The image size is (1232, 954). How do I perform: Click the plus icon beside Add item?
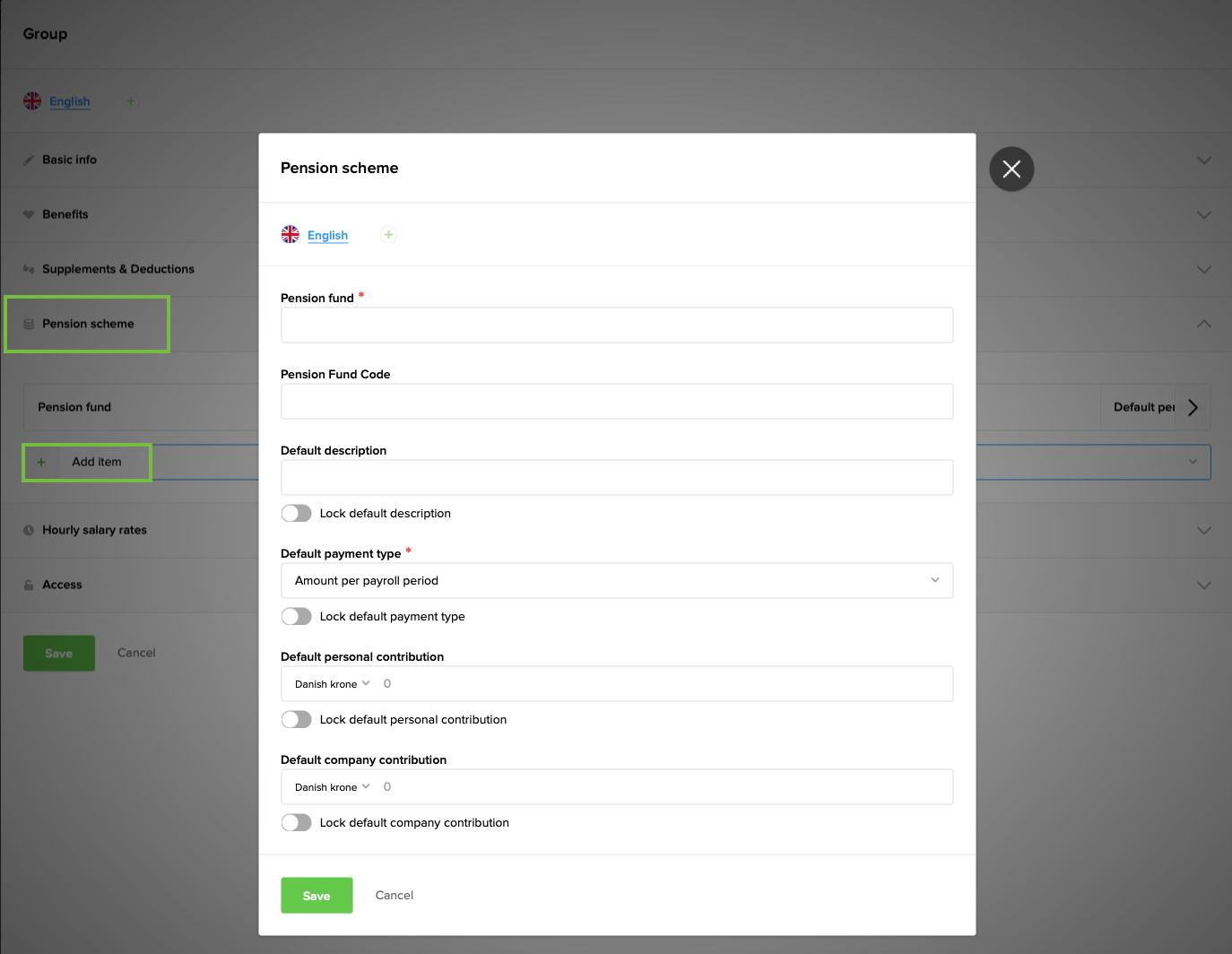point(41,462)
